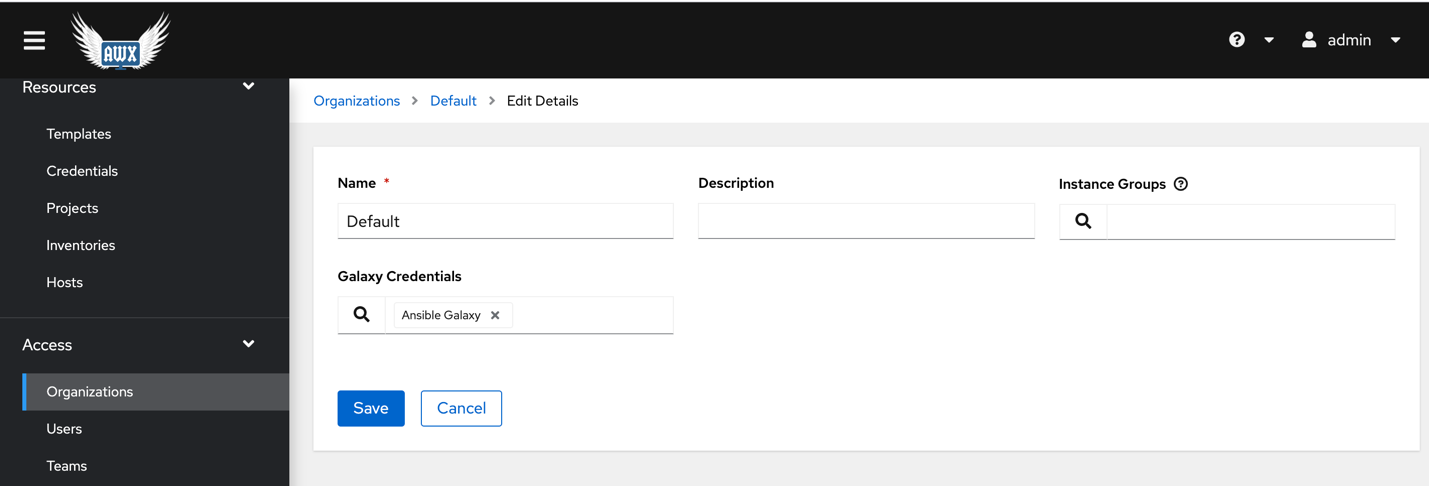
Task: Open Instance Groups search lookup
Action: [1083, 222]
